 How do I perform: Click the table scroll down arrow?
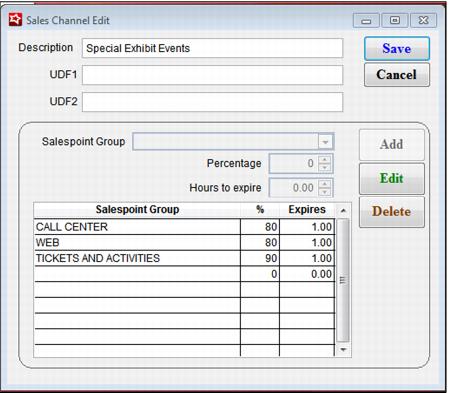(x=343, y=350)
